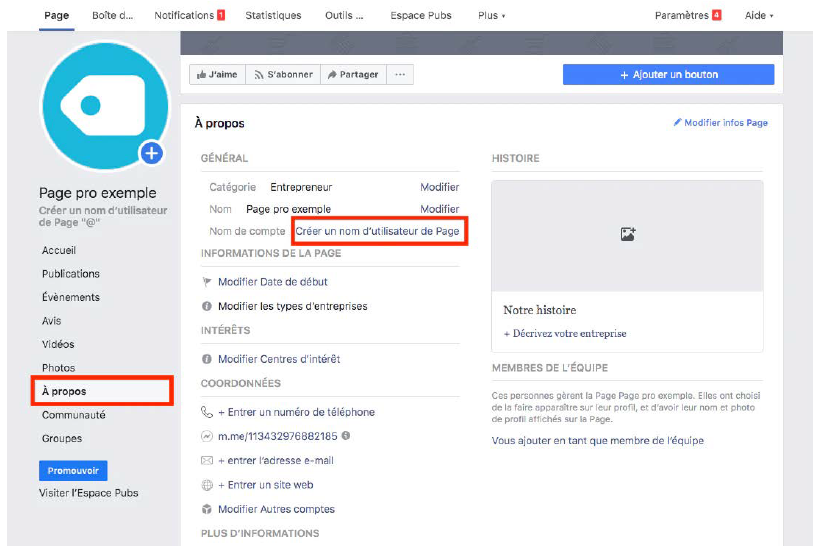Image resolution: width=817 pixels, height=549 pixels.
Task: Click the page profile picture
Action: 105,106
